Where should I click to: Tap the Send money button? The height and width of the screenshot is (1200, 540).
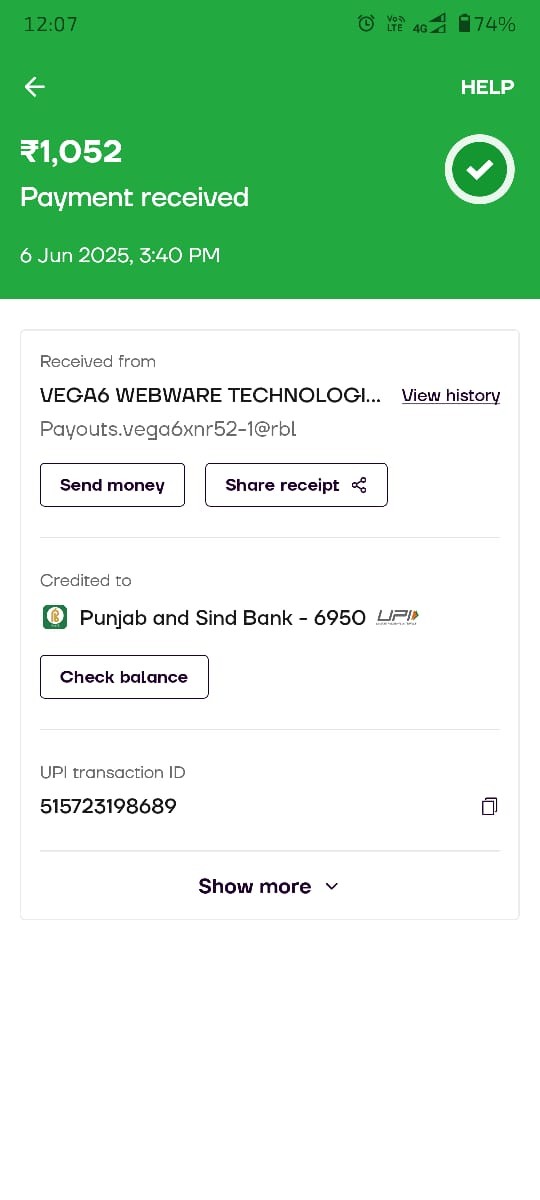[x=112, y=485]
